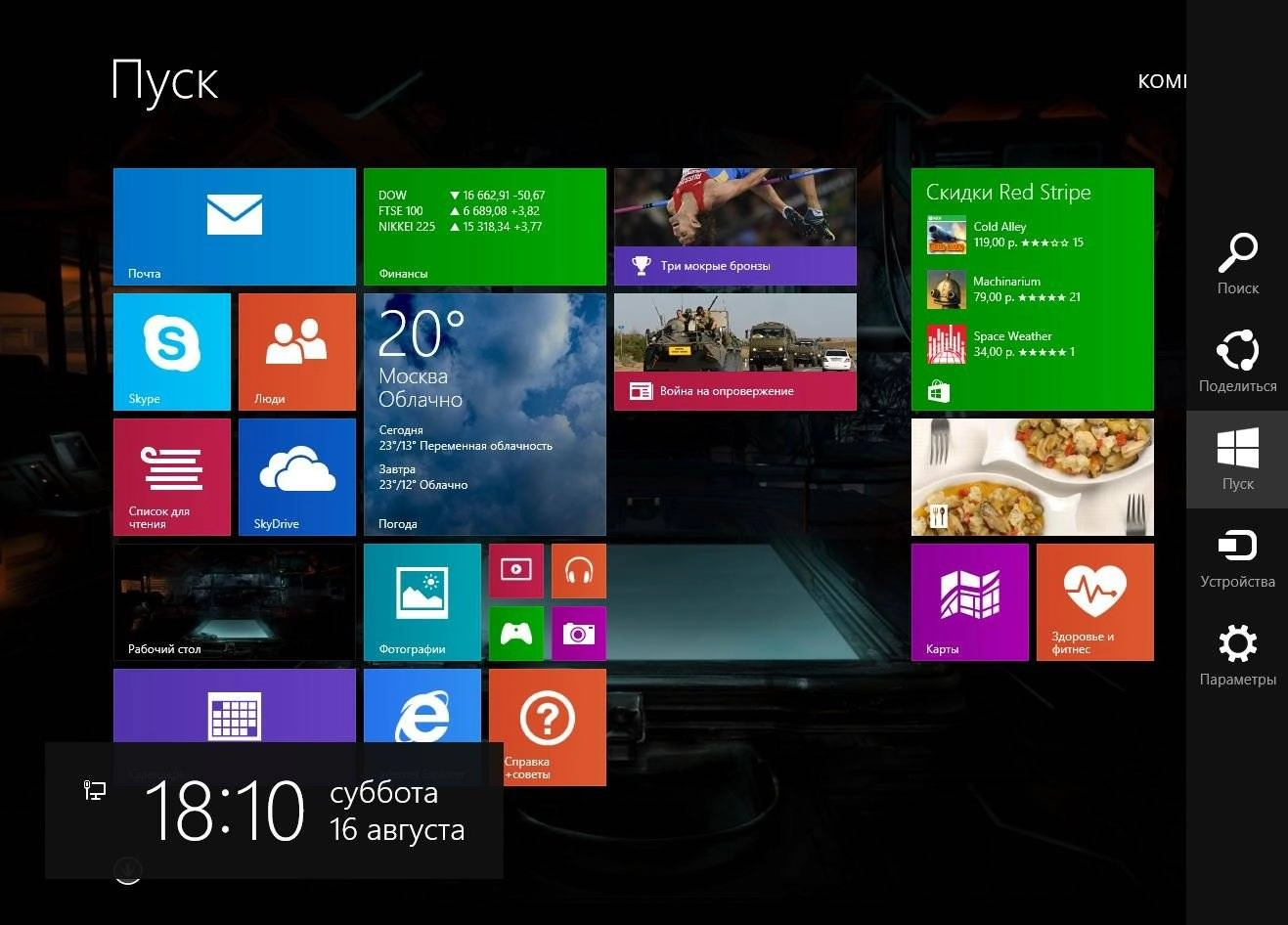This screenshot has width=1288, height=925.
Task: Click the Завтра forecast line
Action: [423, 477]
